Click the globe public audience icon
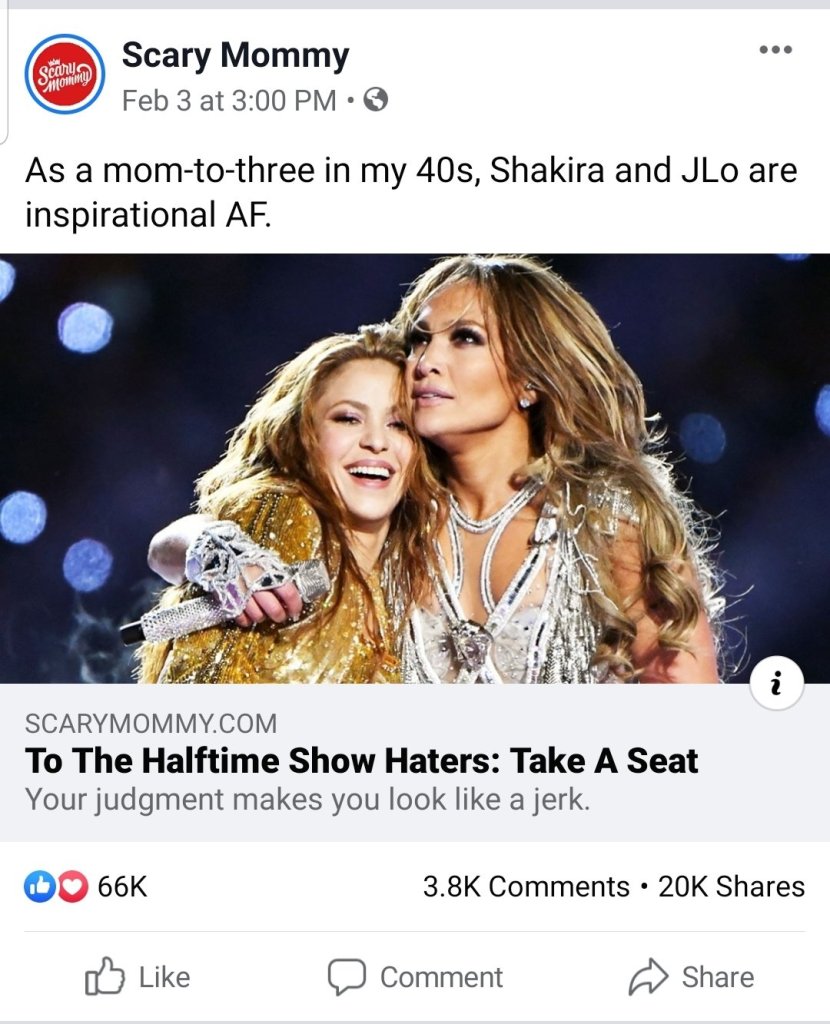Screen dimensions: 830x1024 tap(375, 100)
